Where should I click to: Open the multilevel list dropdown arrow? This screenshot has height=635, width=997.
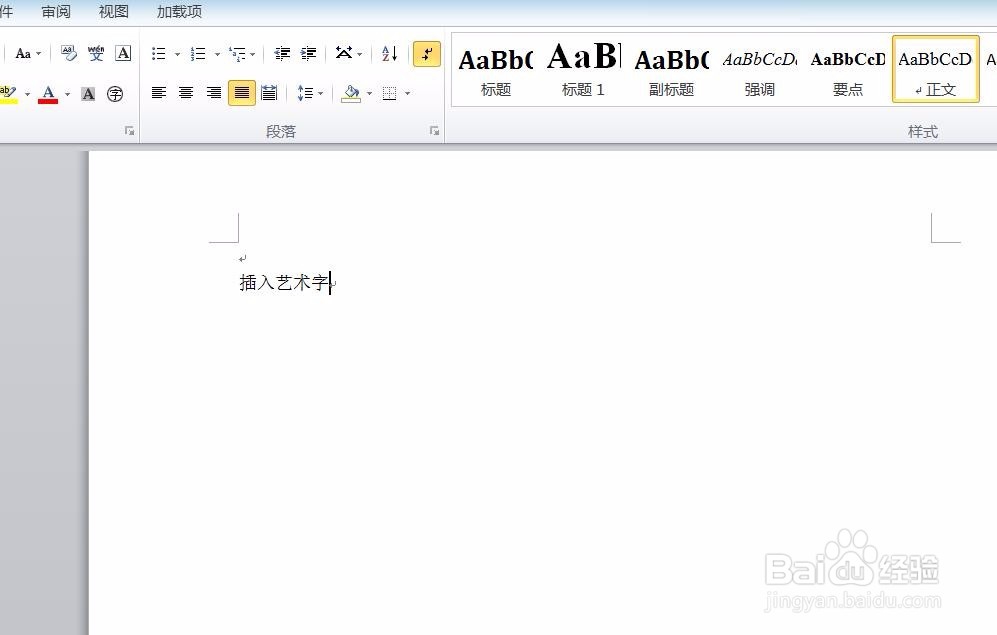click(252, 54)
